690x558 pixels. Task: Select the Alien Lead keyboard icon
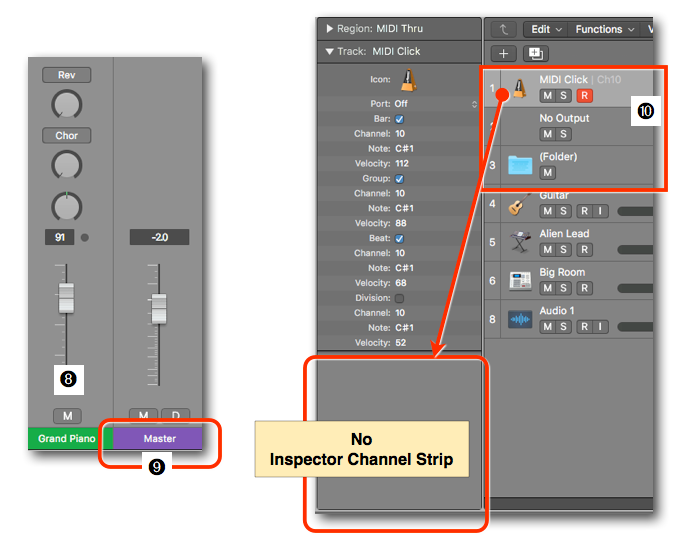click(519, 243)
